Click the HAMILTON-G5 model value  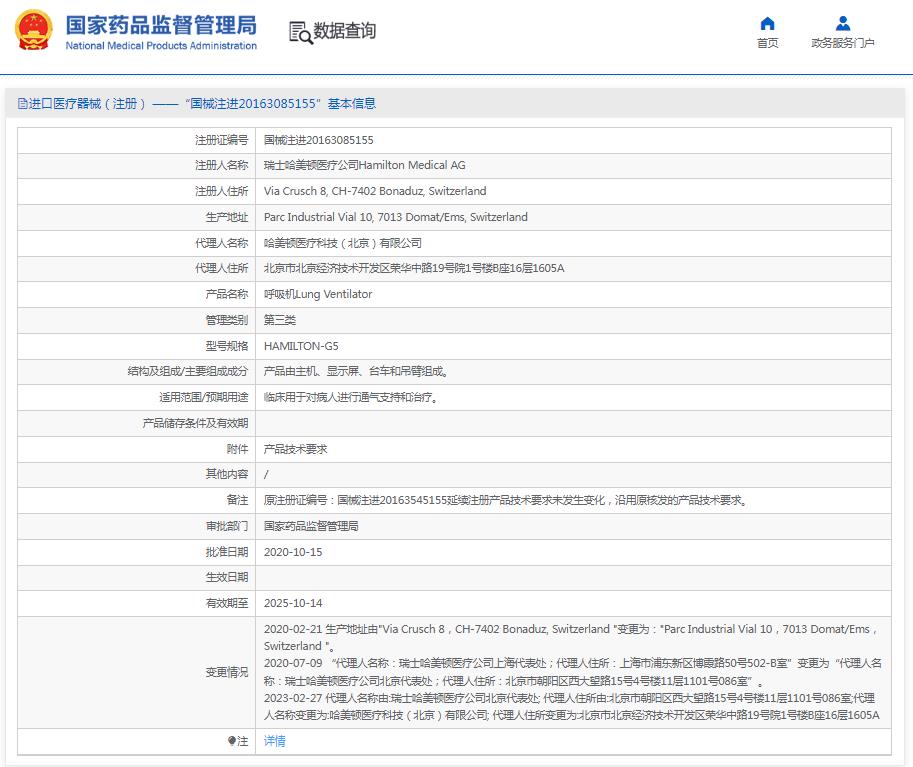(x=301, y=346)
